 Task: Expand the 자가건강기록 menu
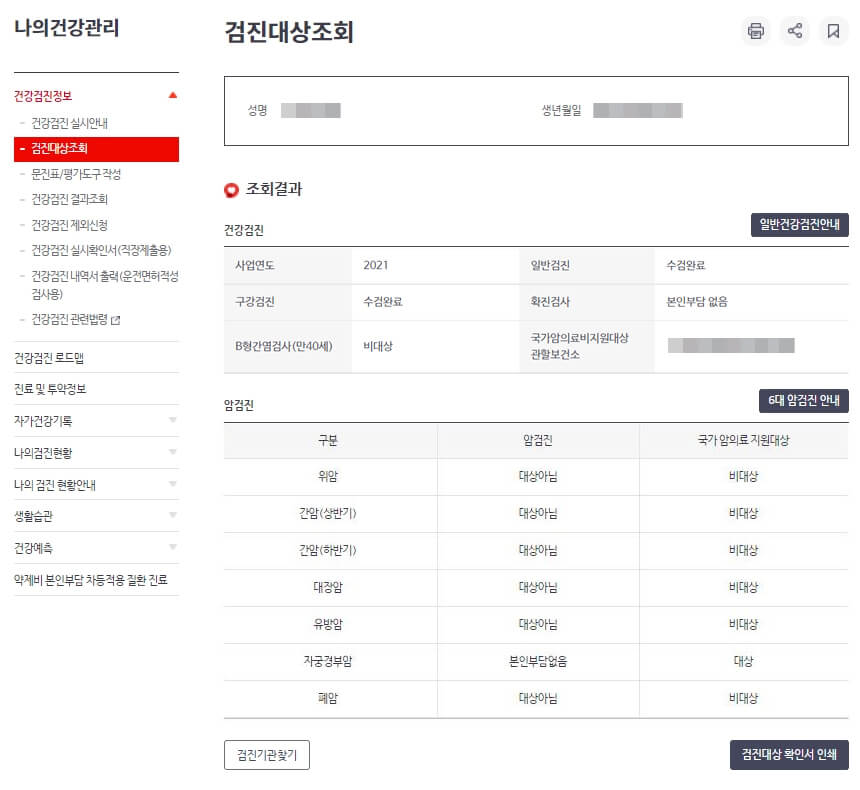coord(172,421)
